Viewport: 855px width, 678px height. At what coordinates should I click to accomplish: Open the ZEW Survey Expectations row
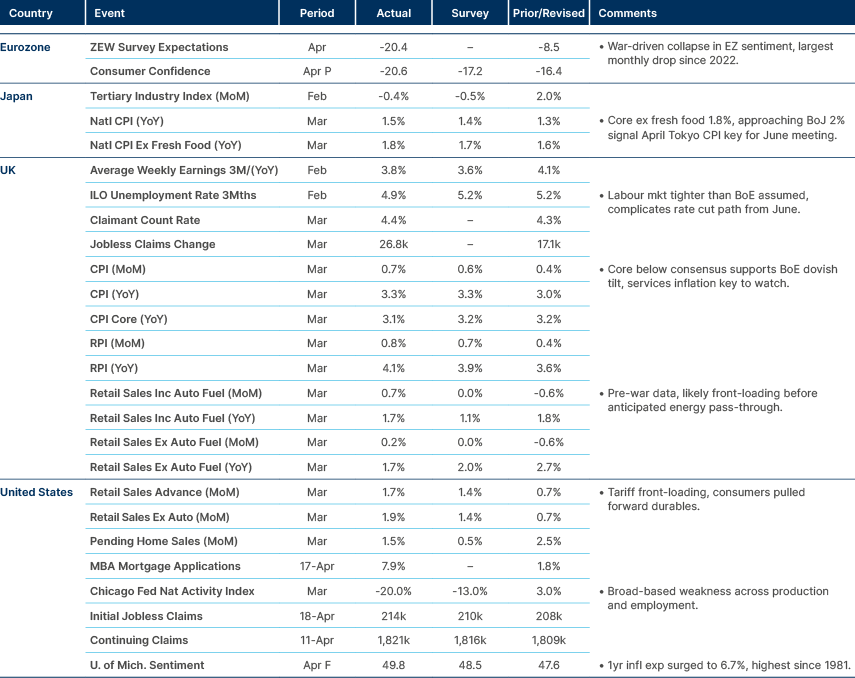[x=160, y=46]
